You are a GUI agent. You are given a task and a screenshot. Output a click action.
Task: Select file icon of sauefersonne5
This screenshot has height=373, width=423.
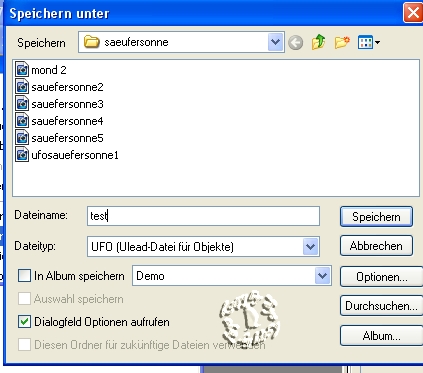pyautogui.click(x=22, y=138)
